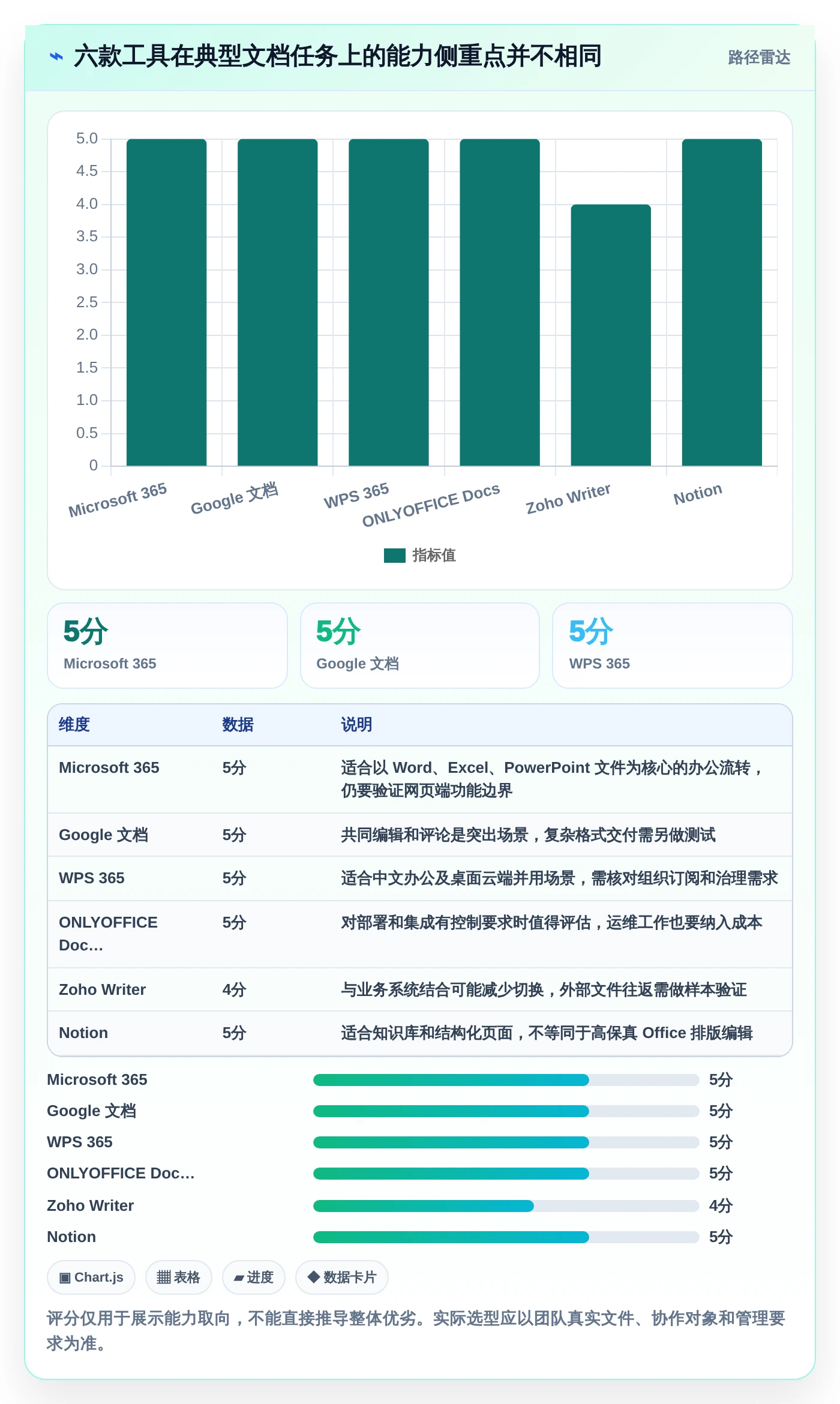
Task: Click the Google 文档 progress bar
Action: coord(506,1111)
